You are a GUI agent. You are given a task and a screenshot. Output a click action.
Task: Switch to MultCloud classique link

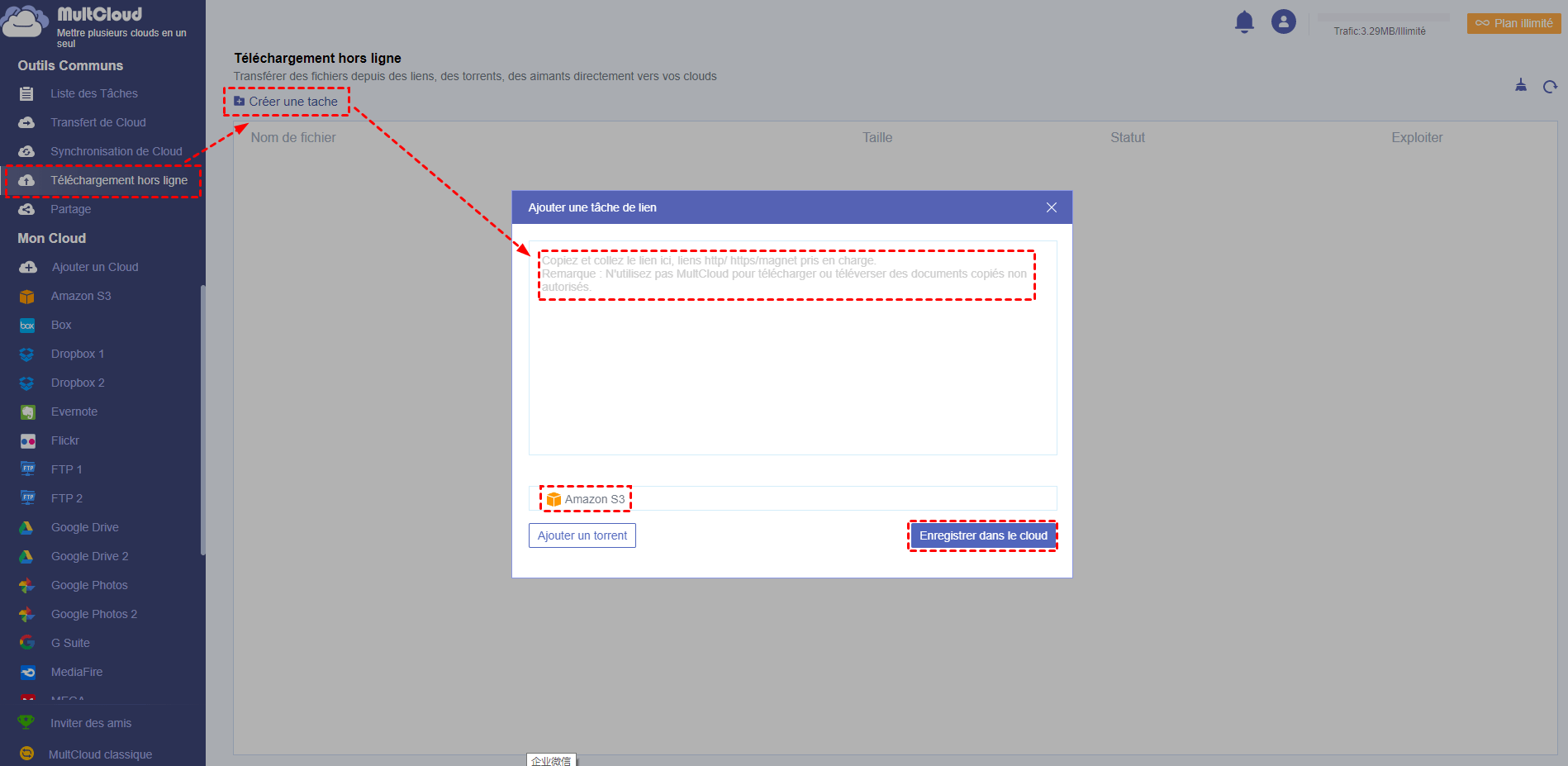(100, 754)
